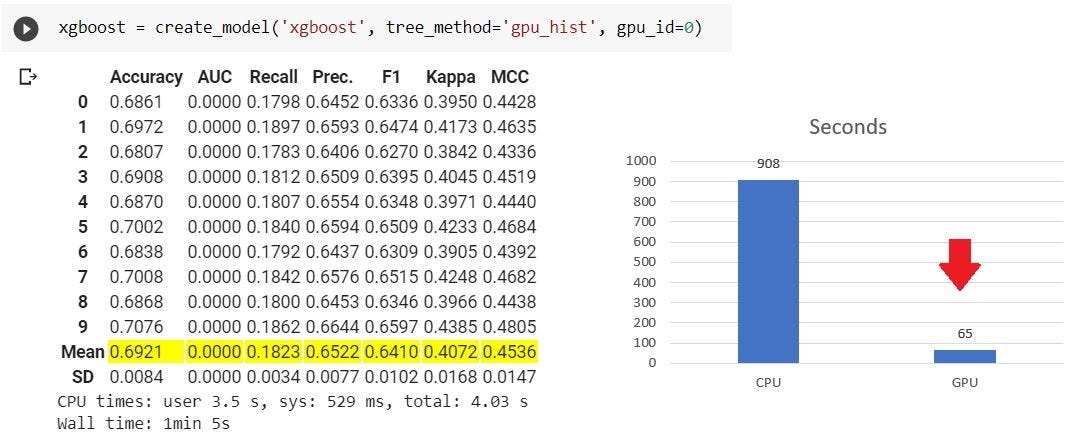
Task: Click inside the create_model code line
Action: click(380, 28)
